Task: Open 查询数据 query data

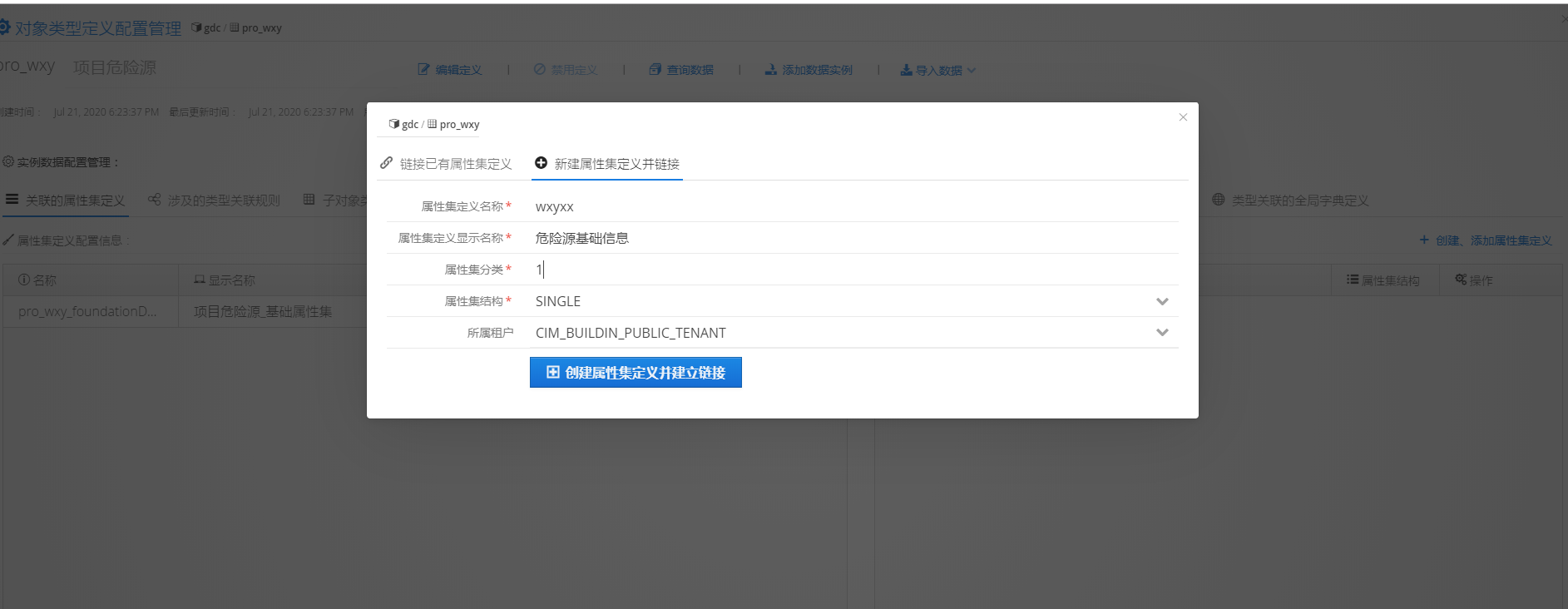Action: pyautogui.click(x=681, y=70)
